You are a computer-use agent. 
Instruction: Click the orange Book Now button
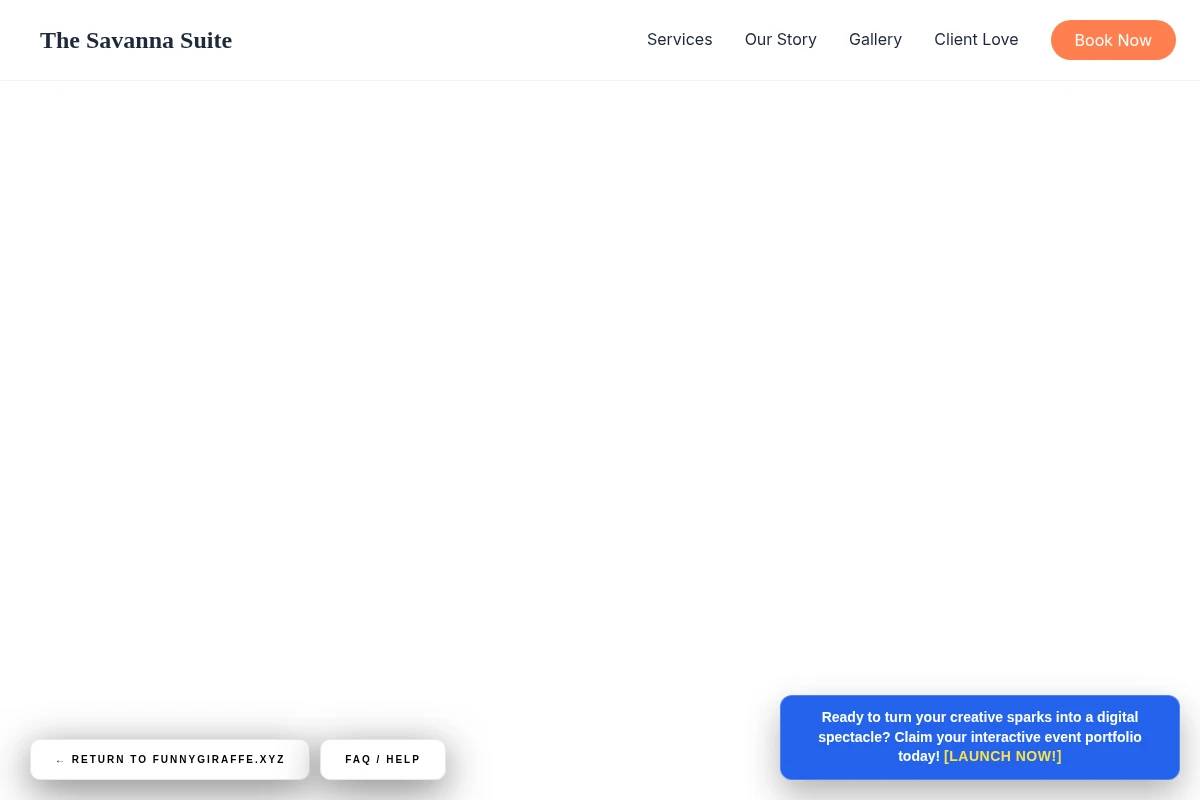coord(1113,40)
